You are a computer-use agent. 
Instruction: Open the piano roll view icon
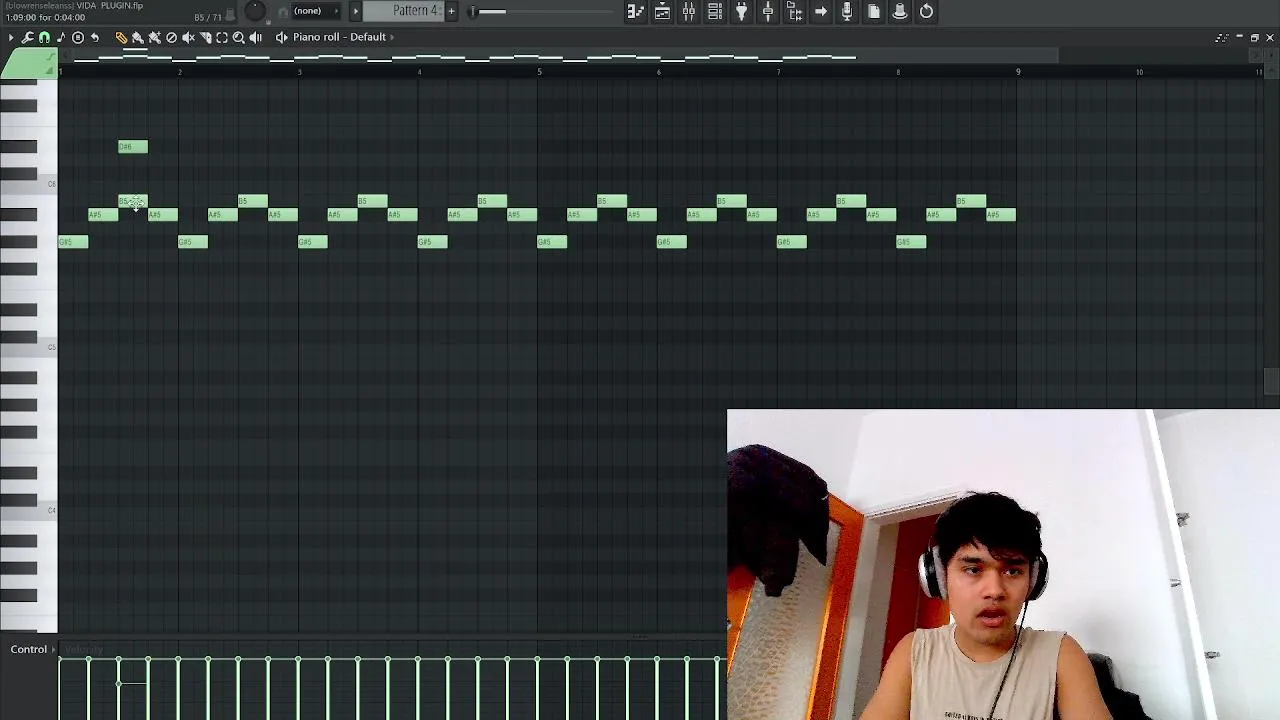662,12
